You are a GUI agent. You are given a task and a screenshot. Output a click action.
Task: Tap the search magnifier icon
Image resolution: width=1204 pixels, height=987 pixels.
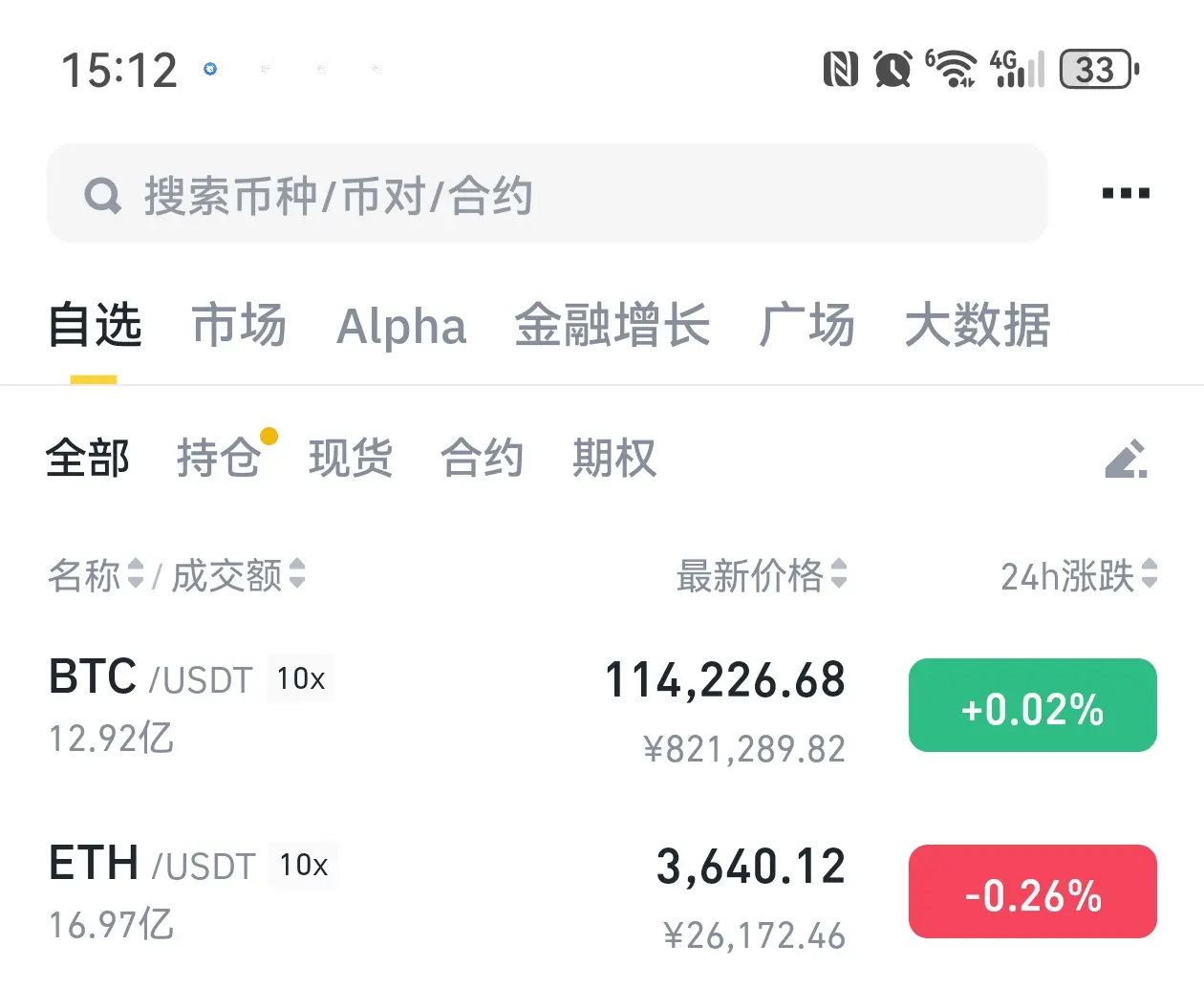[x=103, y=196]
